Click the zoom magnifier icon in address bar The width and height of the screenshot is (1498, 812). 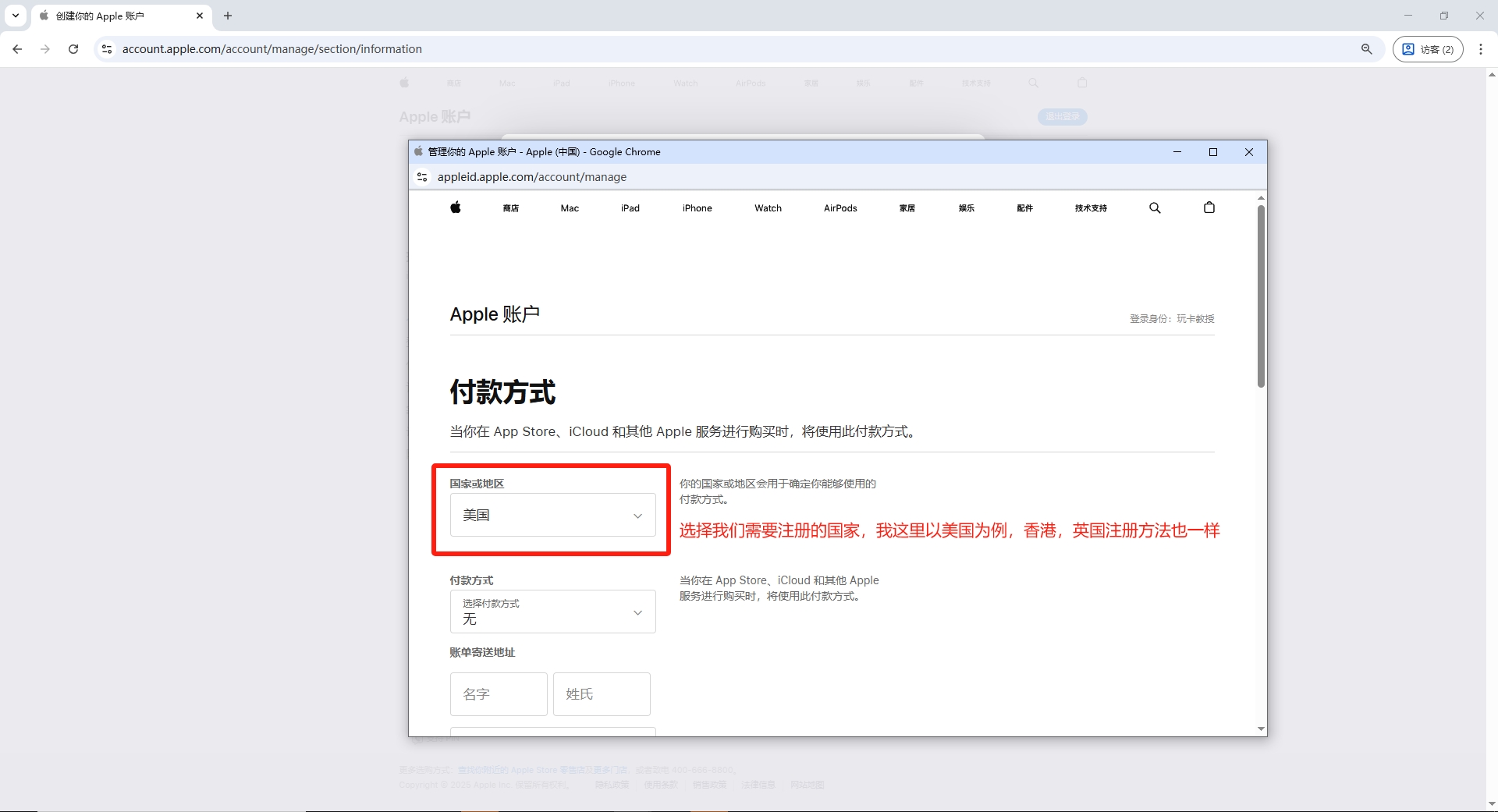[1367, 49]
